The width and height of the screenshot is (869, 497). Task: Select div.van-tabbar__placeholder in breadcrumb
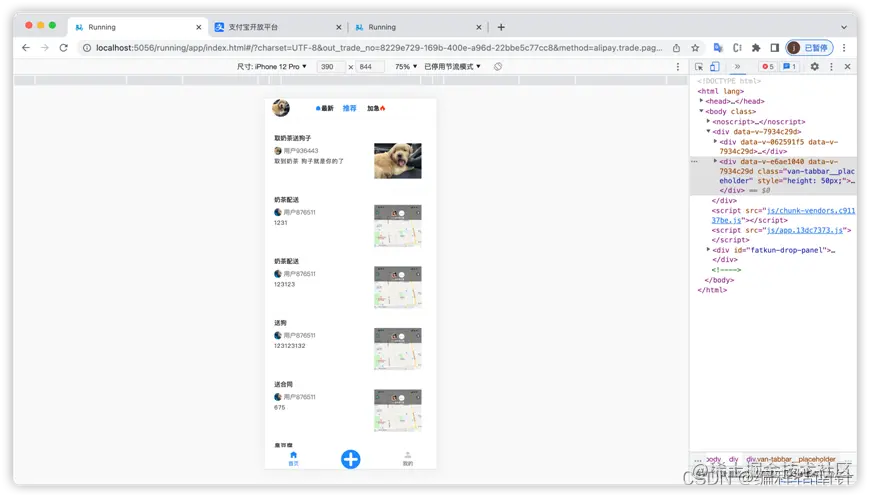[x=790, y=459]
